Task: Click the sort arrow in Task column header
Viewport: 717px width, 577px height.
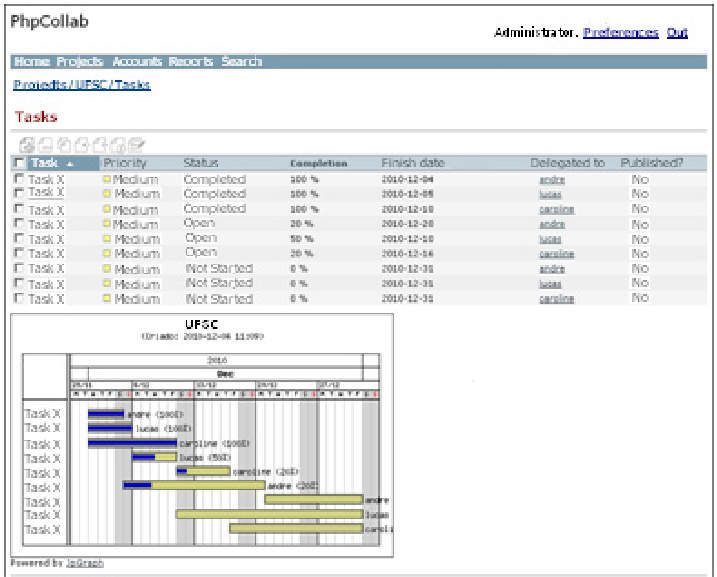Action: coord(70,164)
